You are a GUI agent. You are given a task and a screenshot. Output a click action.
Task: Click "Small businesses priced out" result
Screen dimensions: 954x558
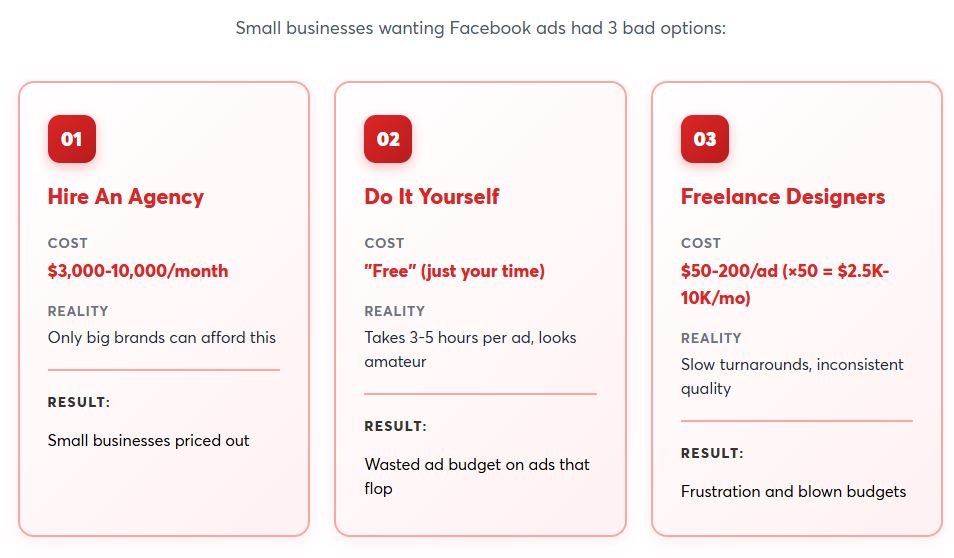coord(149,440)
